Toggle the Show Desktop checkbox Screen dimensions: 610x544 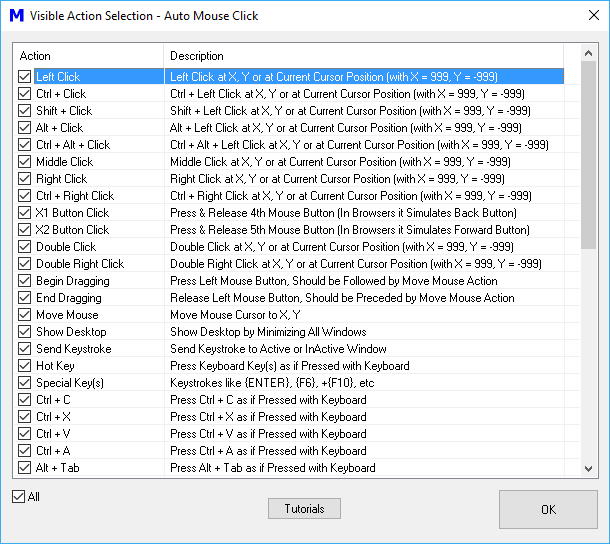click(x=25, y=332)
